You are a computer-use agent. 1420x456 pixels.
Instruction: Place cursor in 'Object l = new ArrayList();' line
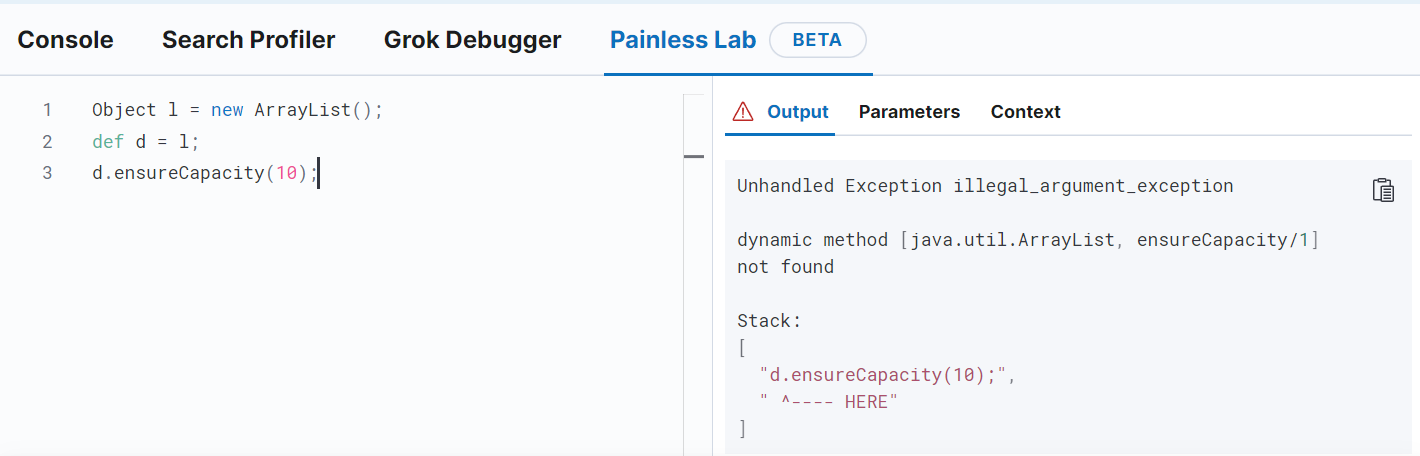238,110
